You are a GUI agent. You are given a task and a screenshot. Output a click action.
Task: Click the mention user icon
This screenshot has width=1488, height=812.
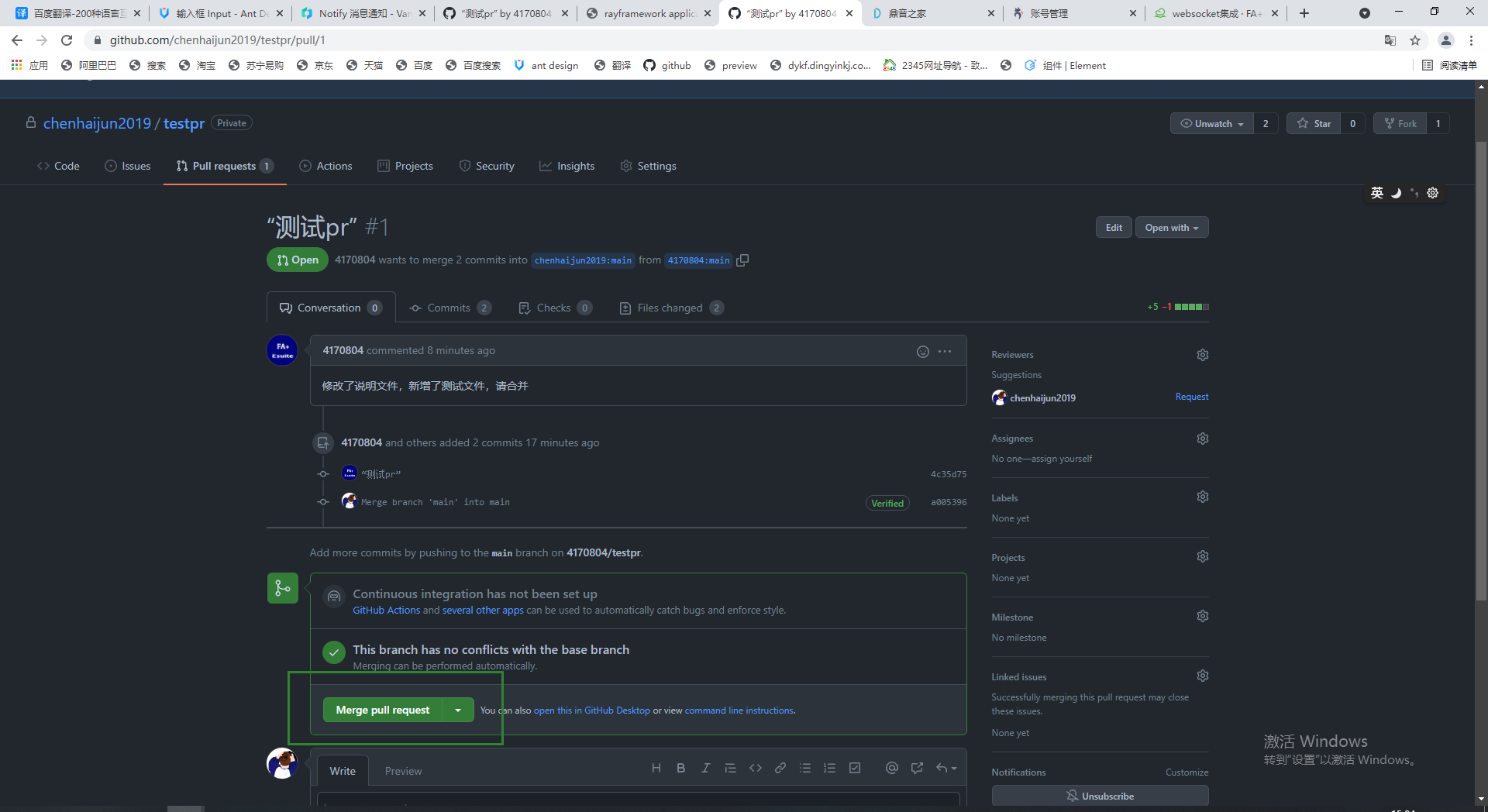pyautogui.click(x=892, y=768)
